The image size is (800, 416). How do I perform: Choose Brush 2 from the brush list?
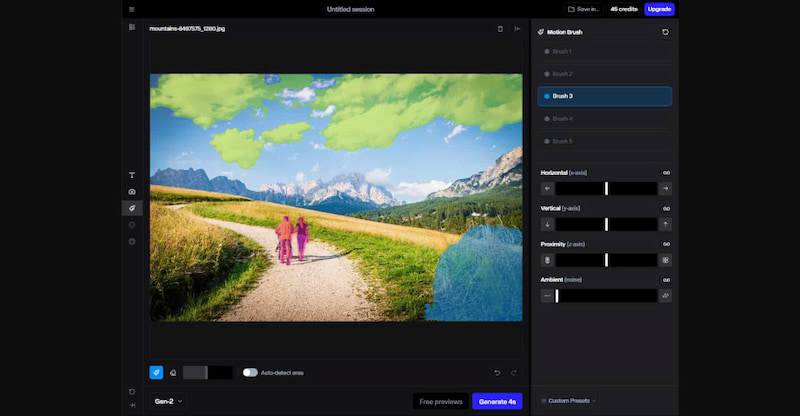604,74
